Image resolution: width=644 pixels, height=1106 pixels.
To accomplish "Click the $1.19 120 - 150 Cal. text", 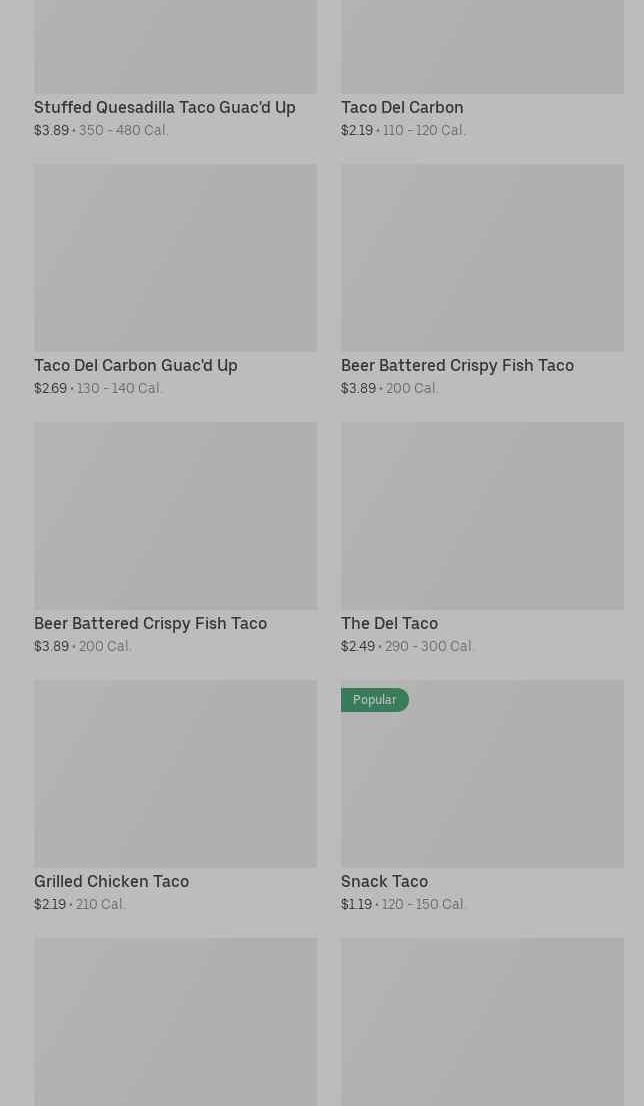I will coord(403,904).
